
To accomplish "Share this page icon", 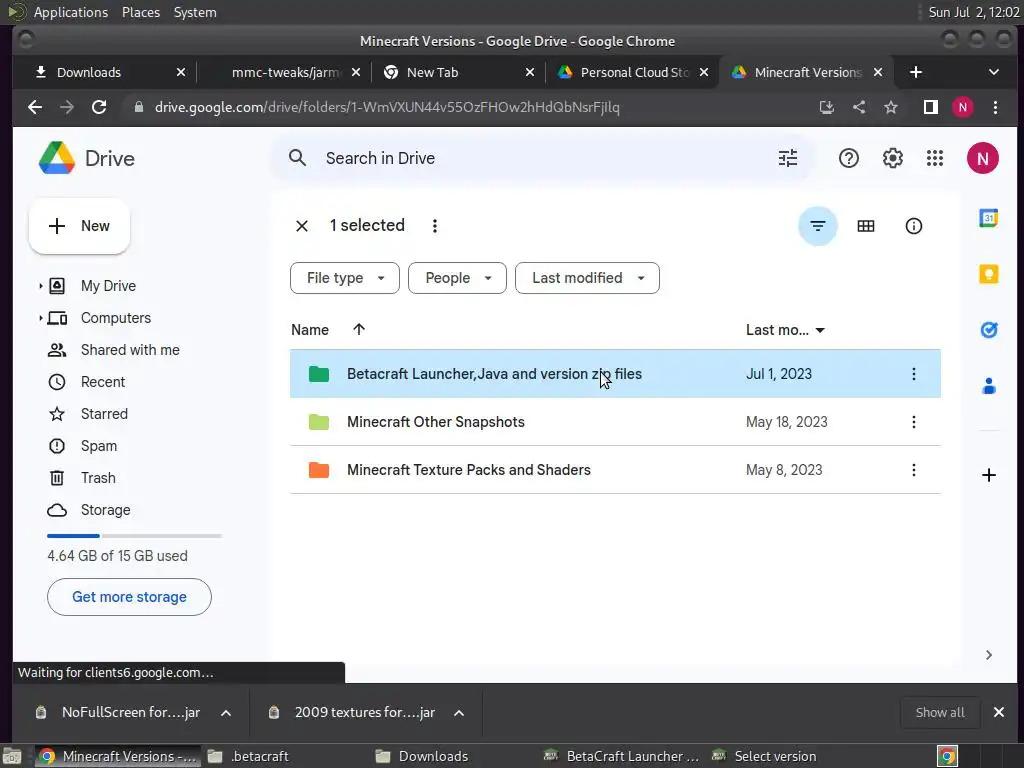I will 859,107.
